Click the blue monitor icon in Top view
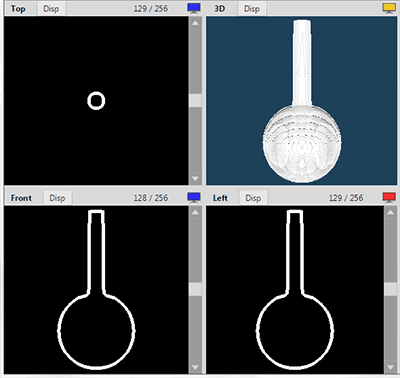Screen dimensions: 400x378 [x=194, y=8]
